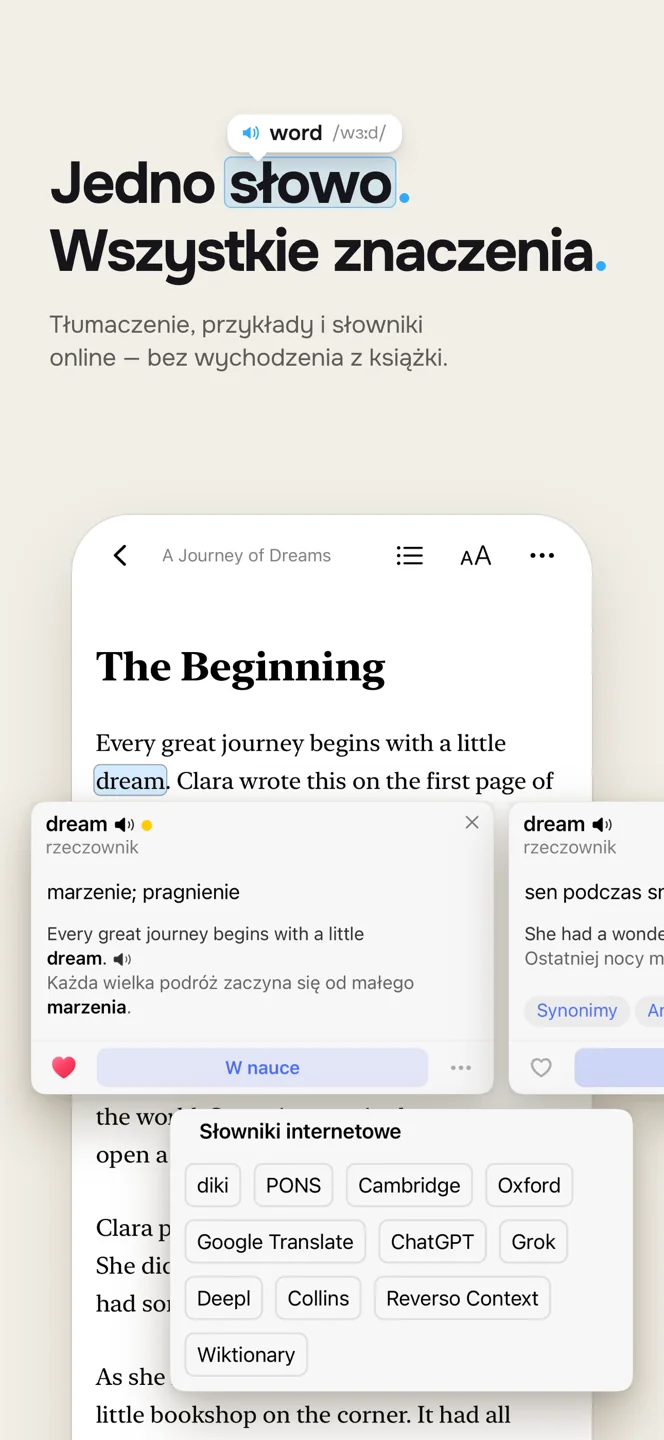664x1440 pixels.
Task: Open the PONS dictionary
Action: pos(293,1185)
